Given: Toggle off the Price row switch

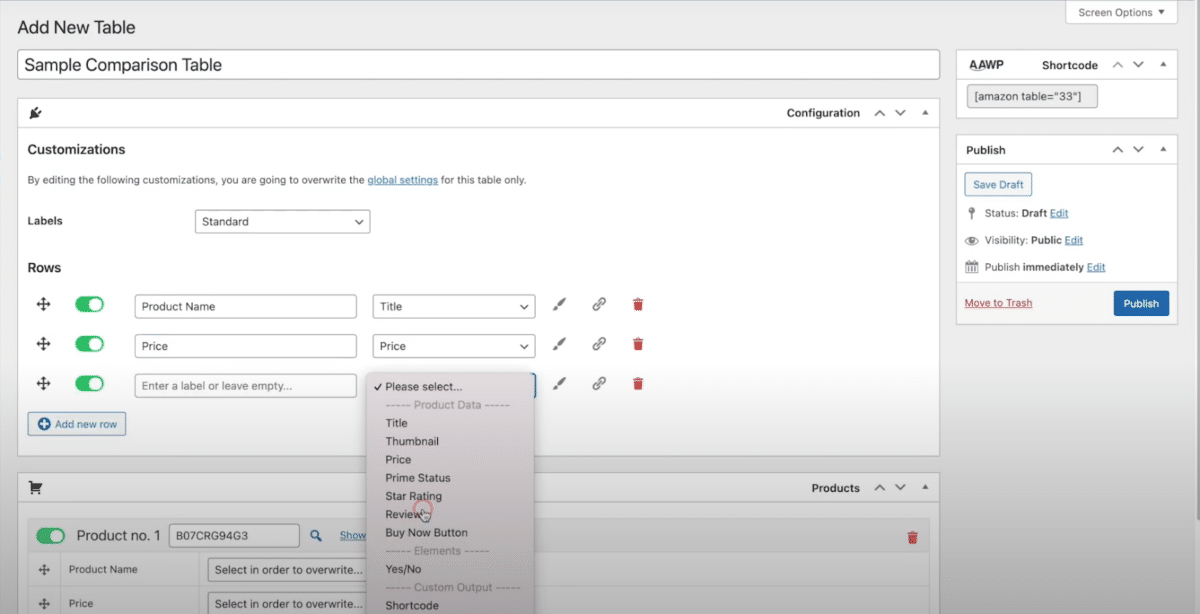Looking at the screenshot, I should (x=90, y=344).
